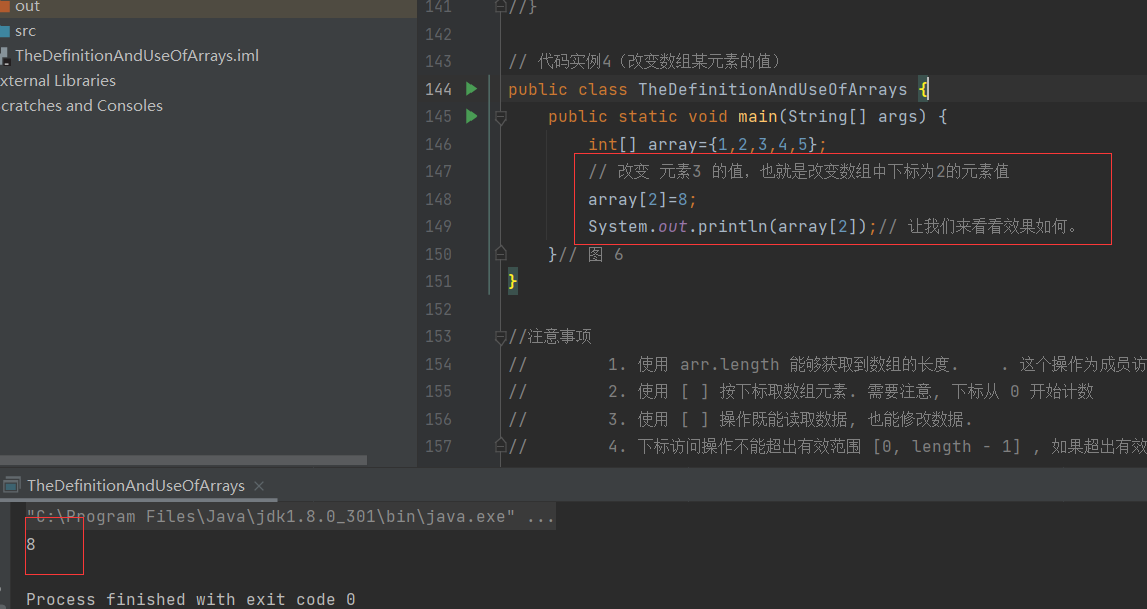
Task: Click line number 144 in gutter
Action: (438, 89)
